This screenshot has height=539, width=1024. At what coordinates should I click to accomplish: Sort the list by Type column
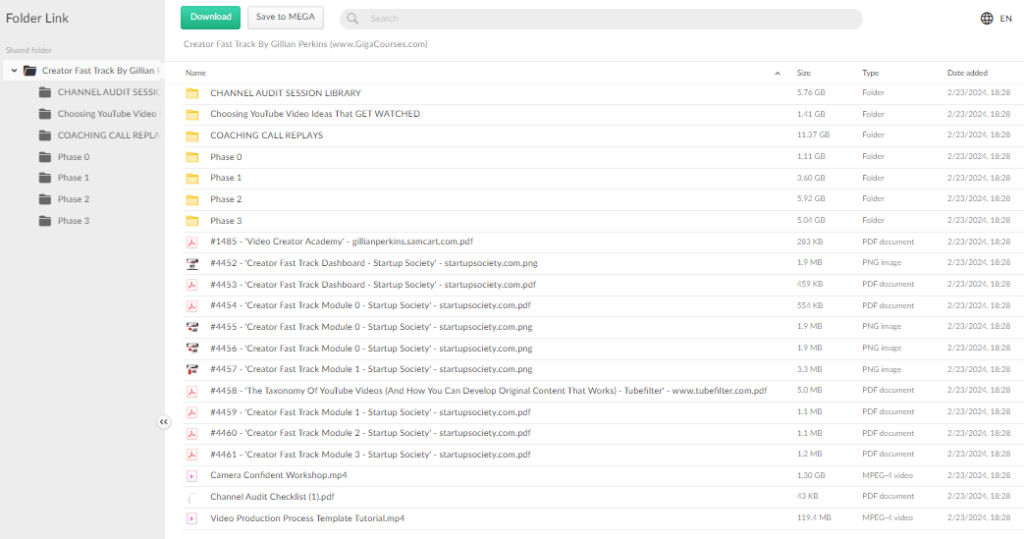click(x=870, y=73)
